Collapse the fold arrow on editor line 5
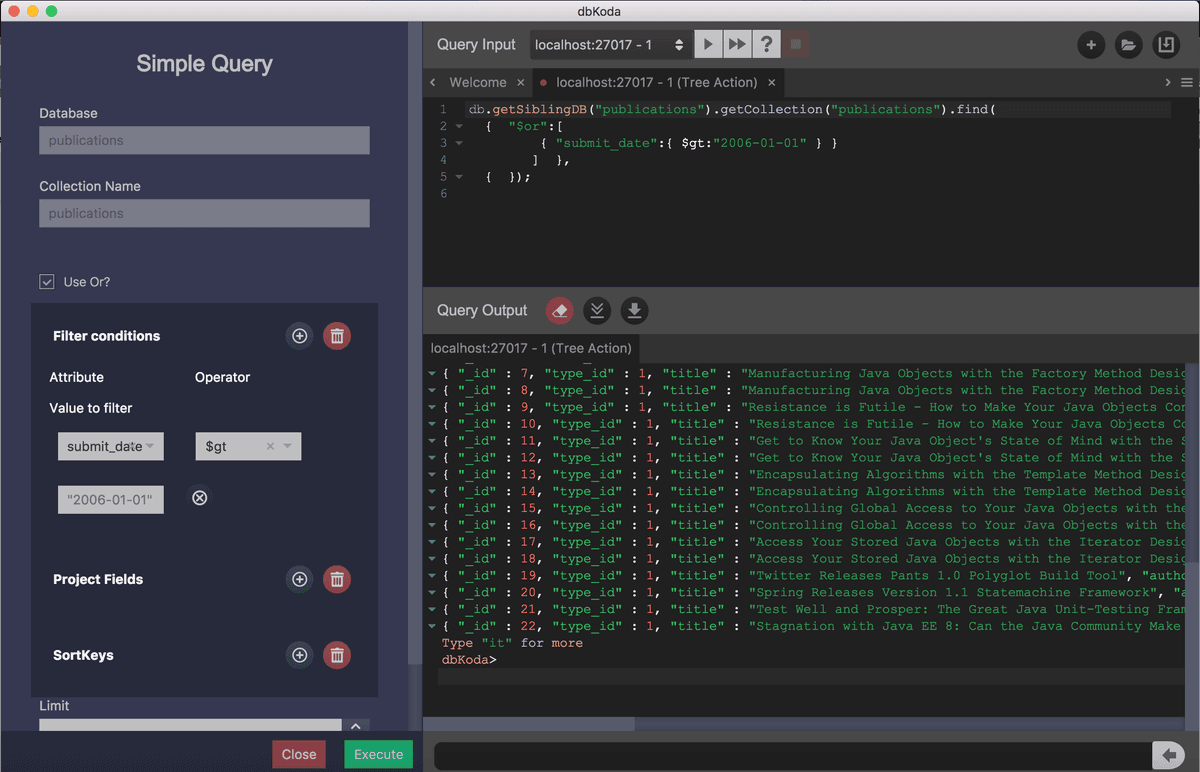The height and width of the screenshot is (772, 1200). (x=459, y=177)
